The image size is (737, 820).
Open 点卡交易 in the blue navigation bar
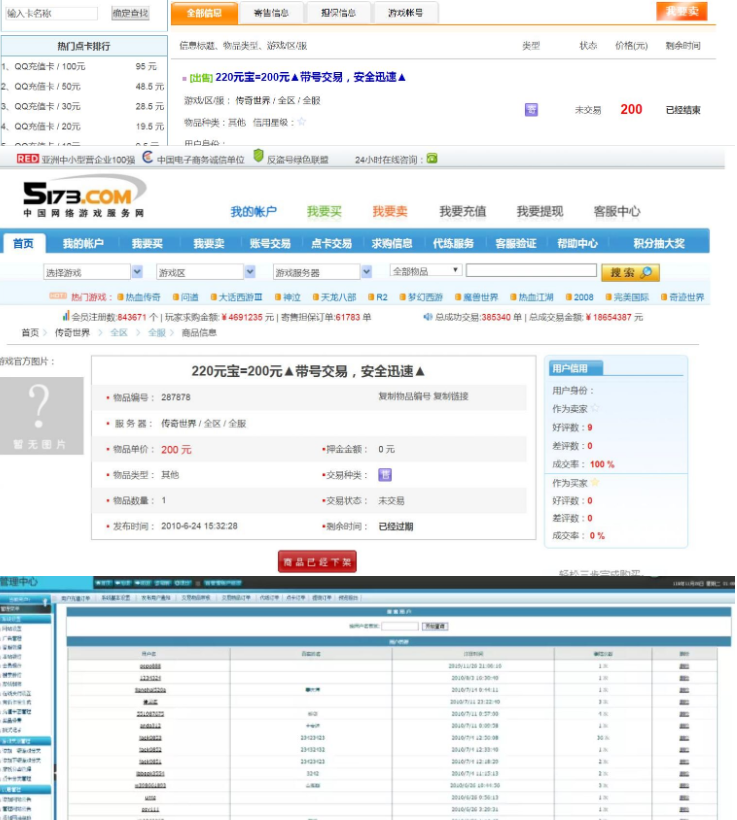[x=332, y=243]
